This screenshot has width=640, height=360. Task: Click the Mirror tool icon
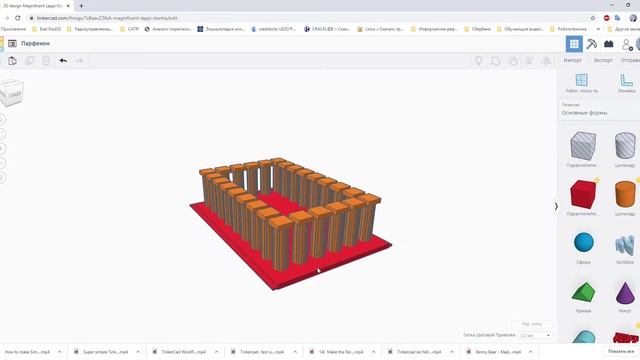546,61
